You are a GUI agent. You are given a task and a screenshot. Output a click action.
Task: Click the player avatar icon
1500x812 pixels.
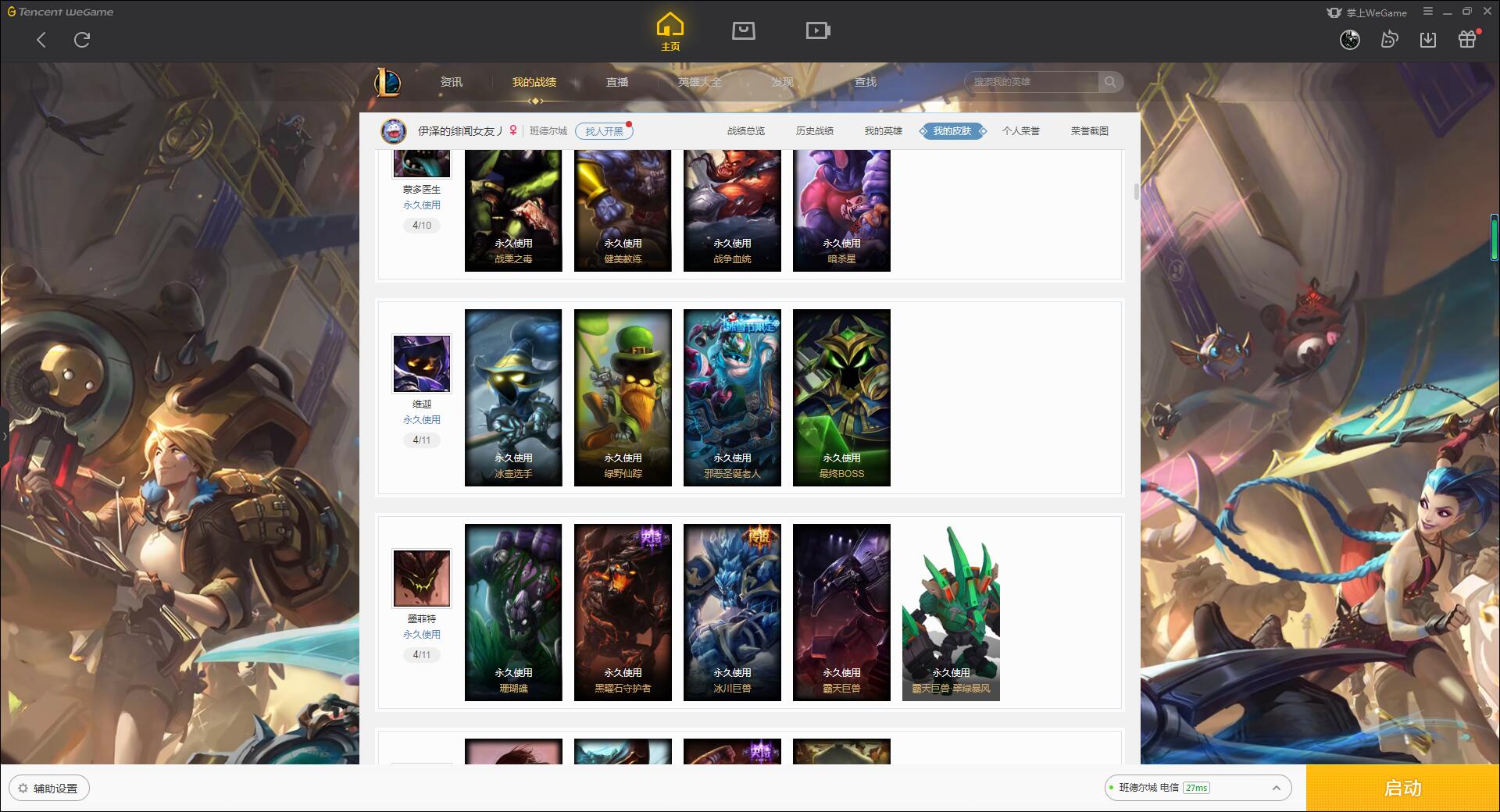(x=394, y=131)
